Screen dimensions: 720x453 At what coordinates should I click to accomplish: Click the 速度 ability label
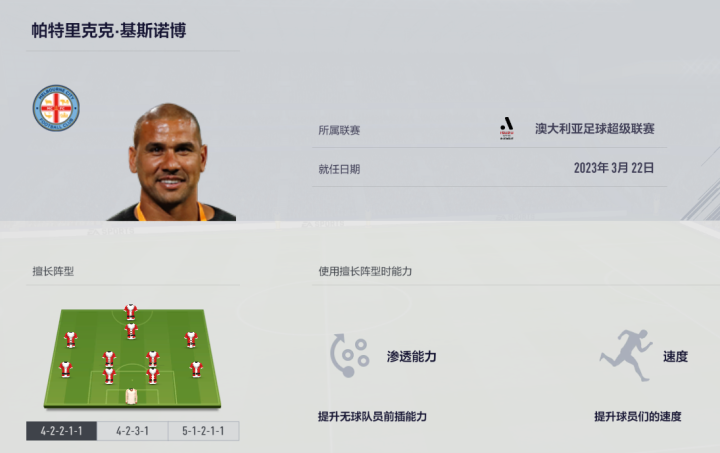coord(675,356)
